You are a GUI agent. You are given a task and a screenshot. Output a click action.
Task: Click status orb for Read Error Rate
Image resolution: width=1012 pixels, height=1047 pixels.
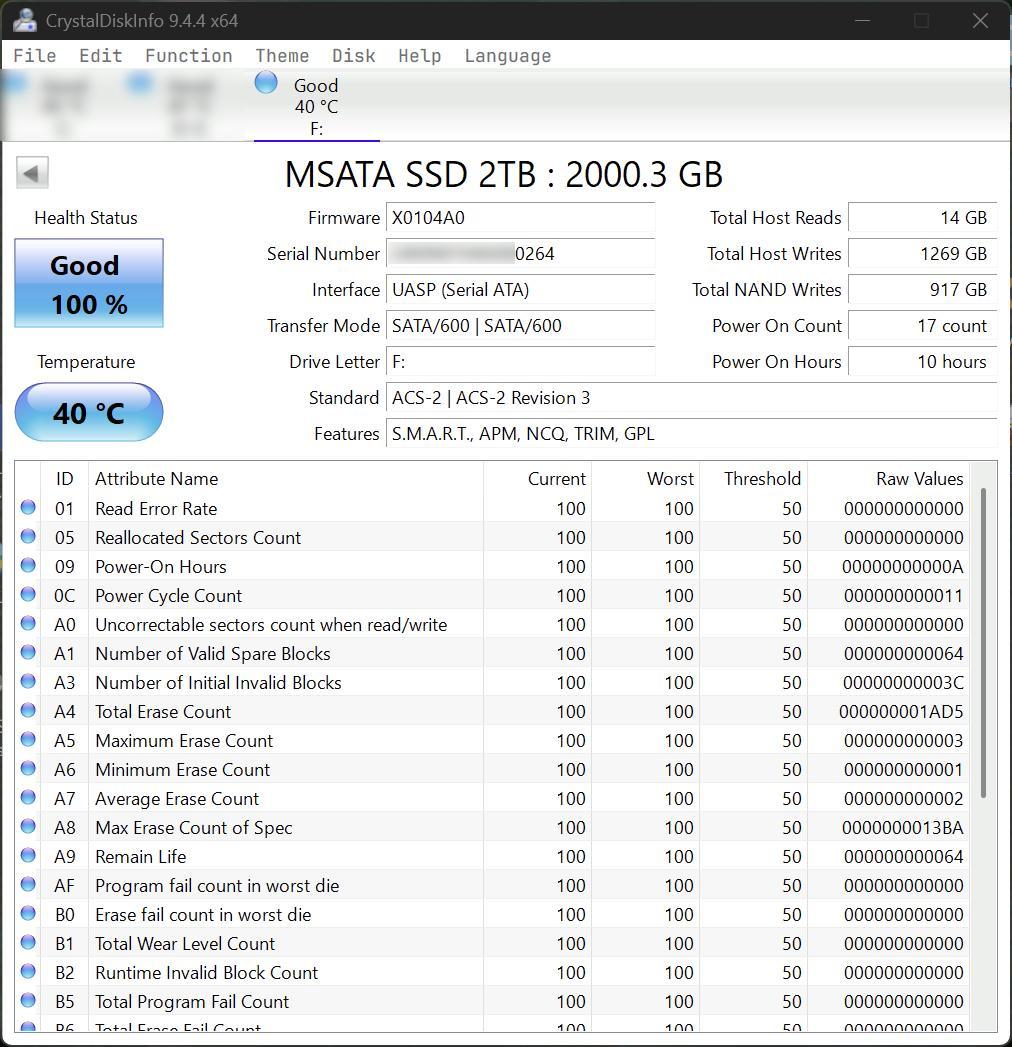coord(28,508)
